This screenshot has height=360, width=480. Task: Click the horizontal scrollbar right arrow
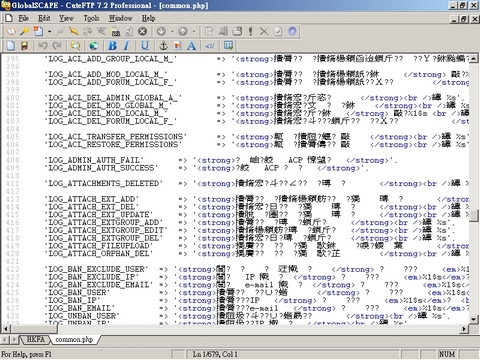click(464, 329)
